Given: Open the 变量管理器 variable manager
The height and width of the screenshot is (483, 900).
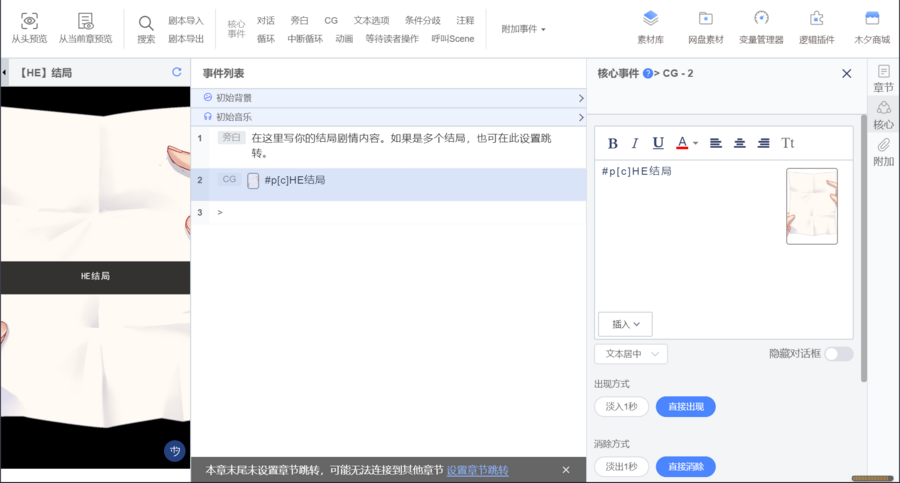Looking at the screenshot, I should tap(761, 19).
